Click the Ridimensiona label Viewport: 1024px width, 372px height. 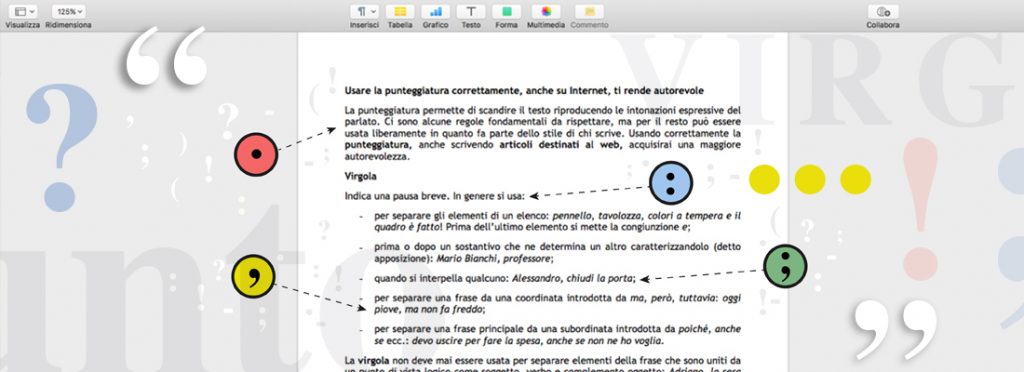(69, 25)
